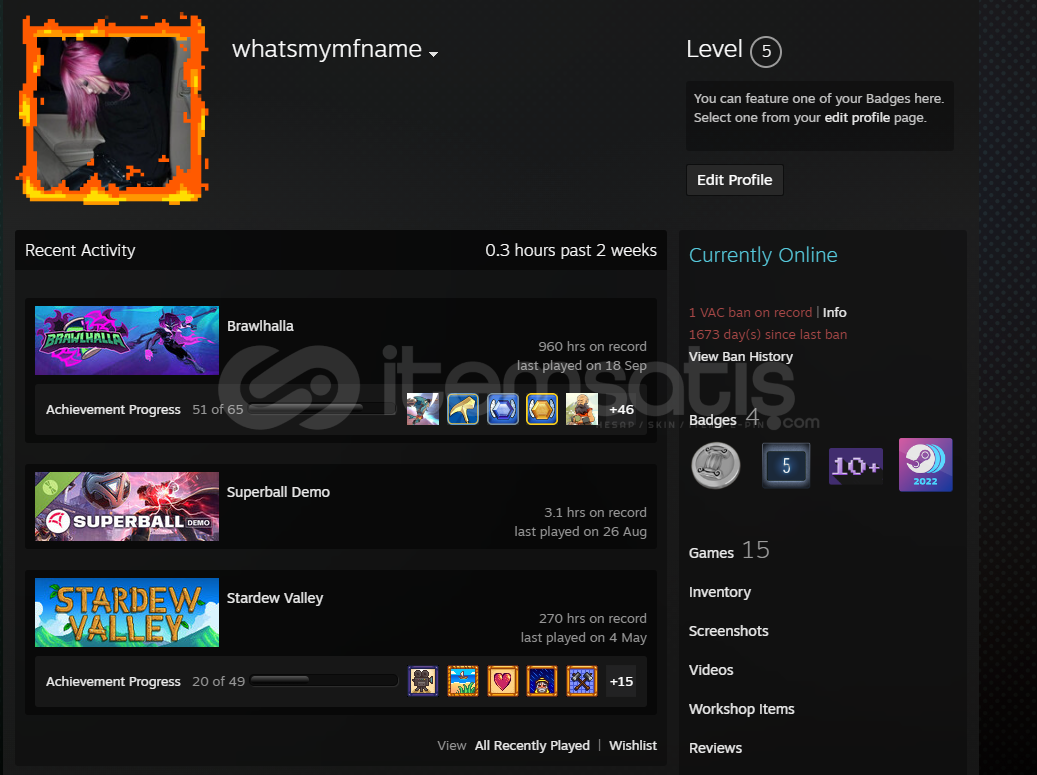Open the Stardew Valley title link
1037x775 pixels.
[x=275, y=598]
